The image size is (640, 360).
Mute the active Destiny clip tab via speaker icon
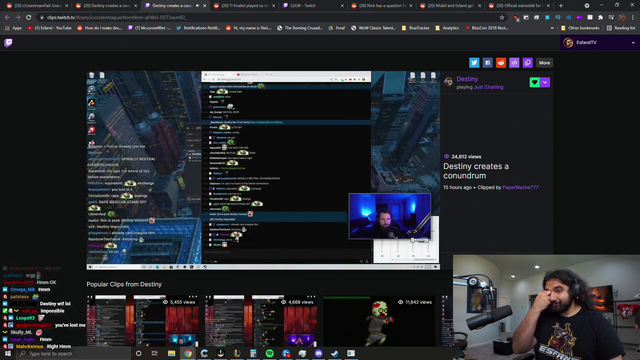point(198,6)
